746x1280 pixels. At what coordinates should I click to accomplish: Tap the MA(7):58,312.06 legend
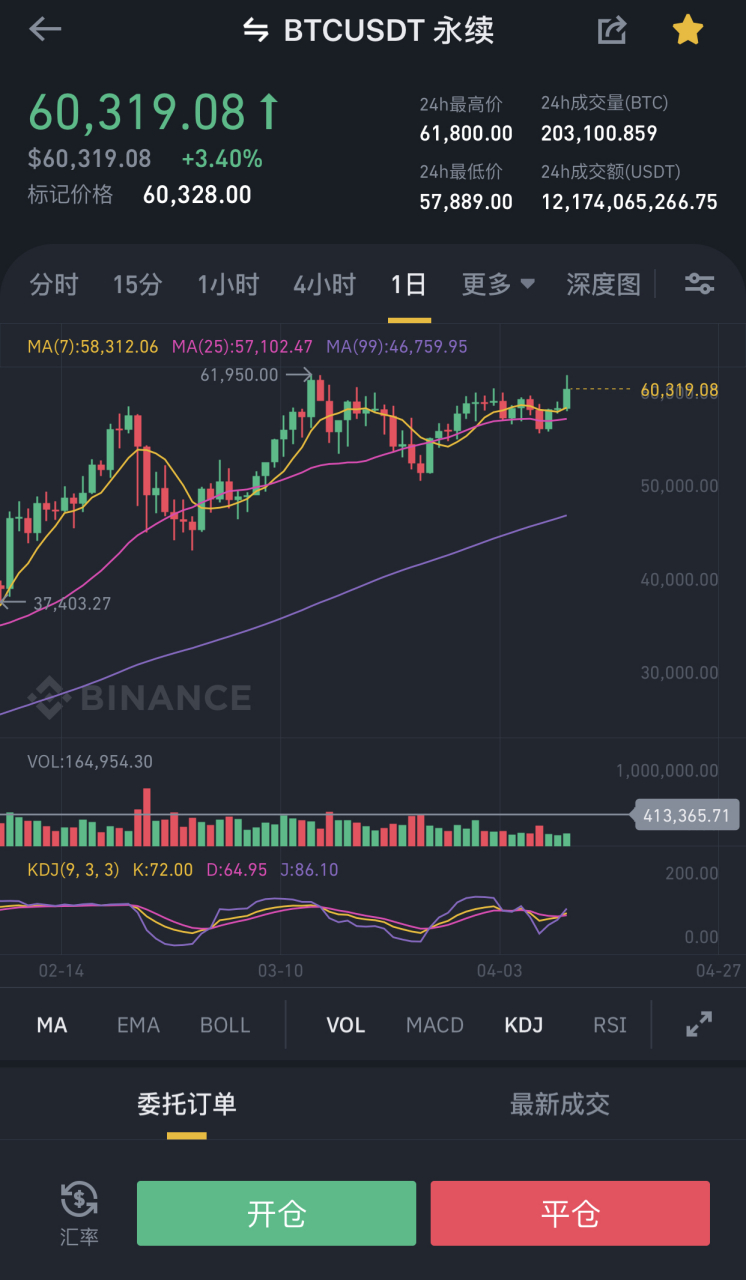pos(93,347)
